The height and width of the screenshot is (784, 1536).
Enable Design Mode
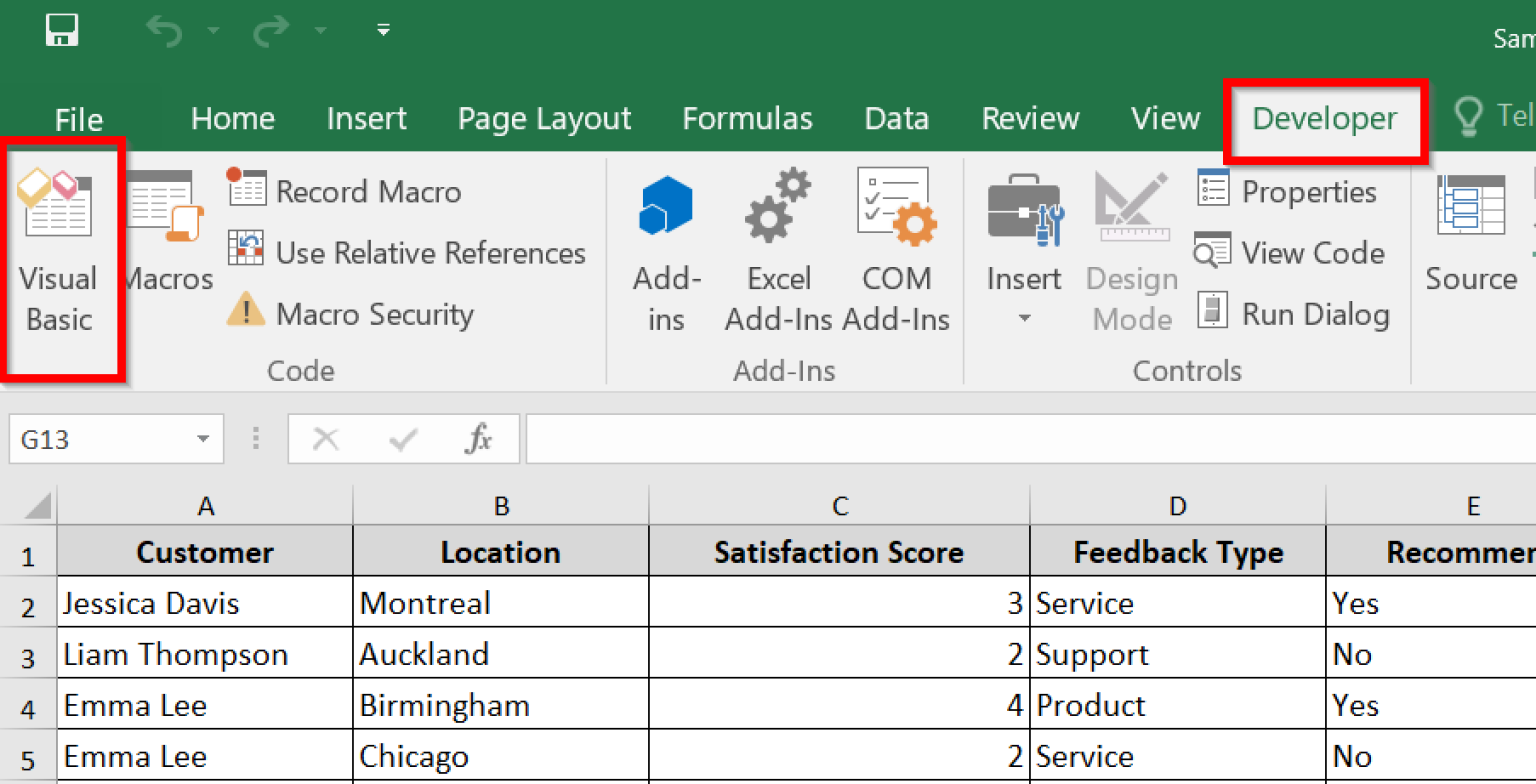[1131, 250]
